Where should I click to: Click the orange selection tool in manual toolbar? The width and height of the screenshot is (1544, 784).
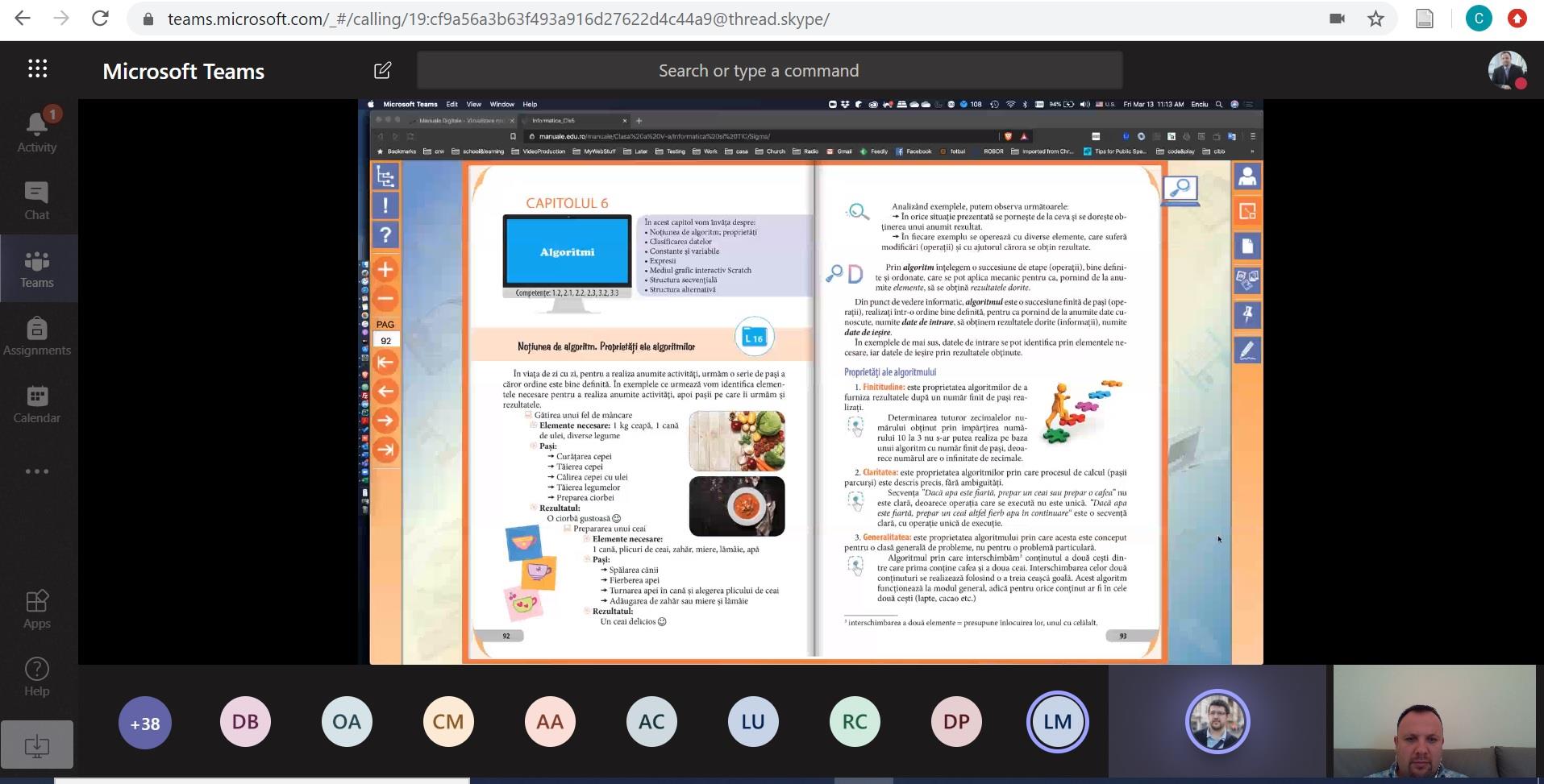[1247, 211]
